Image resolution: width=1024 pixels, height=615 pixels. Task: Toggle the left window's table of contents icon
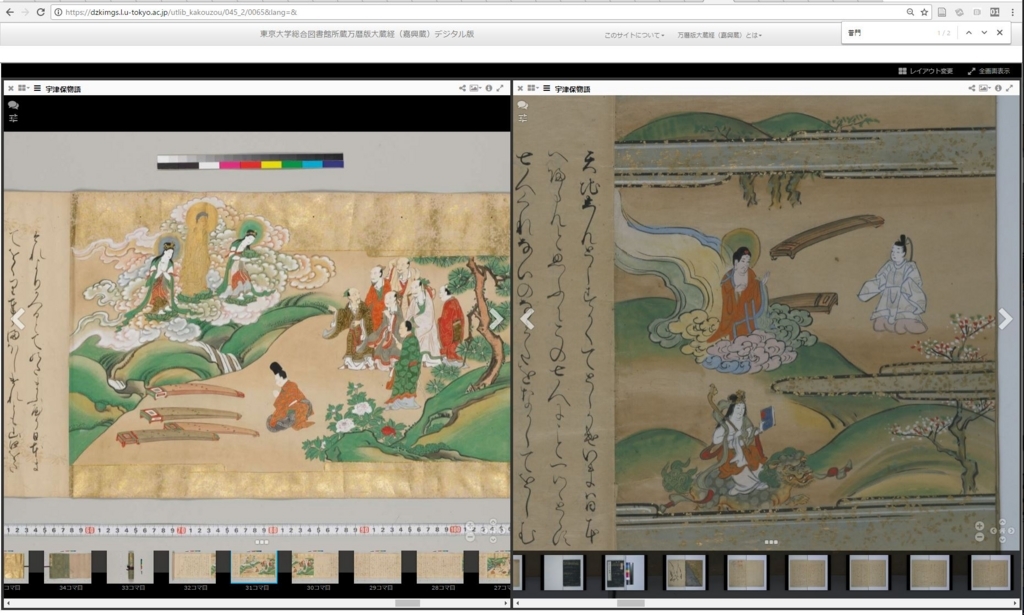37,88
